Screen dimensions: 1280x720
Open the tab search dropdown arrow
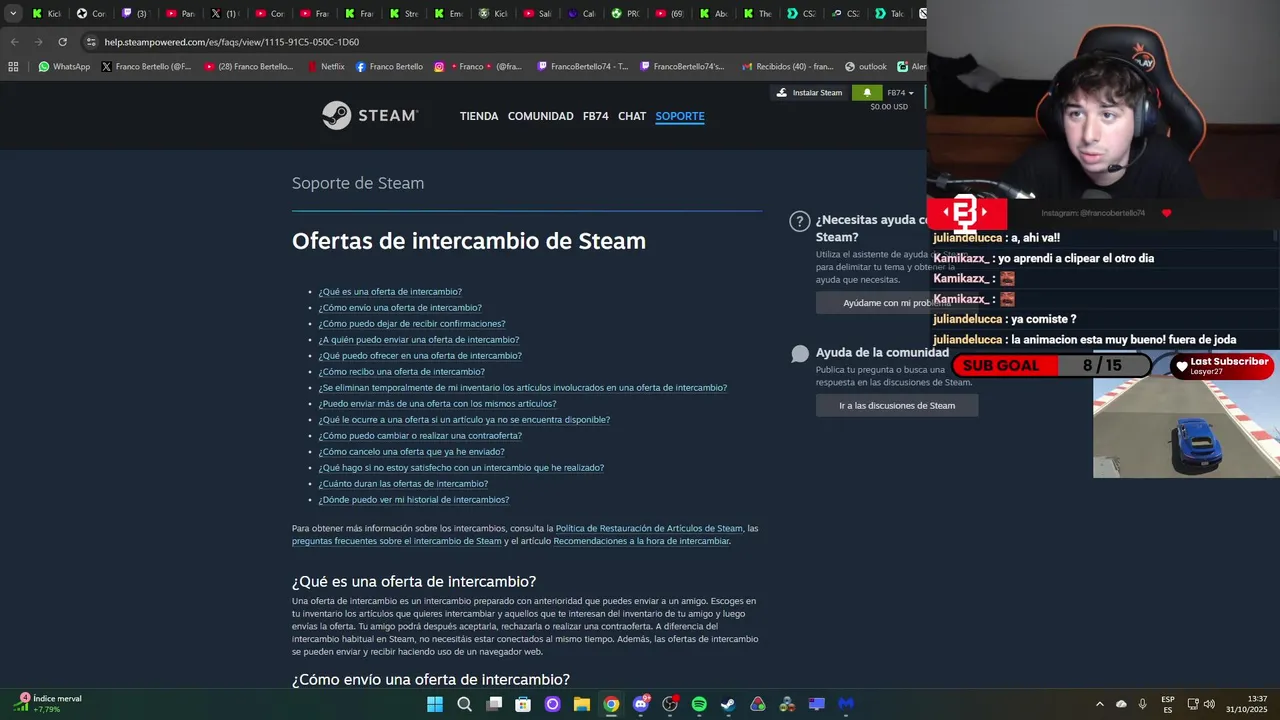tap(13, 13)
